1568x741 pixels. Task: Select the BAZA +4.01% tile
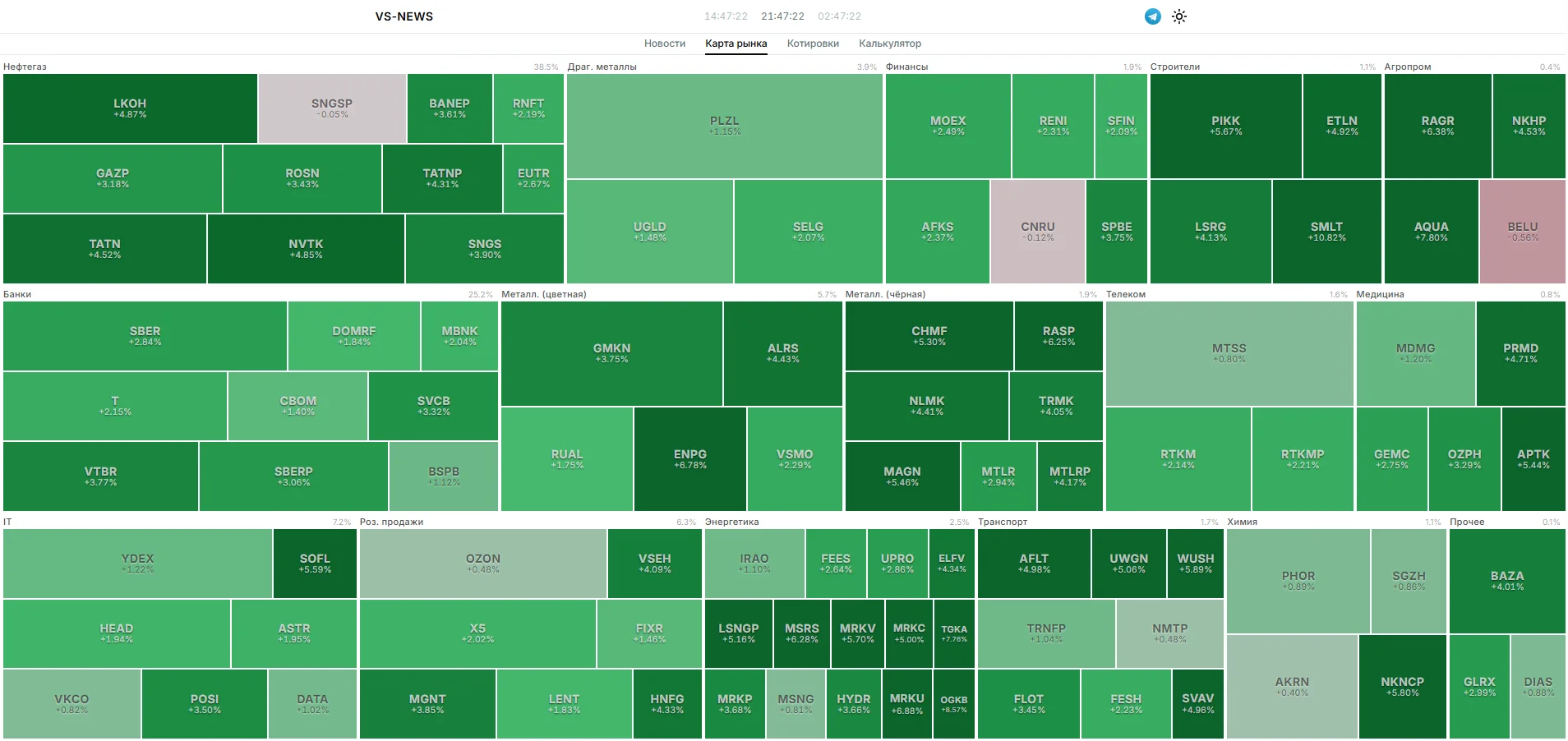[x=1507, y=581]
